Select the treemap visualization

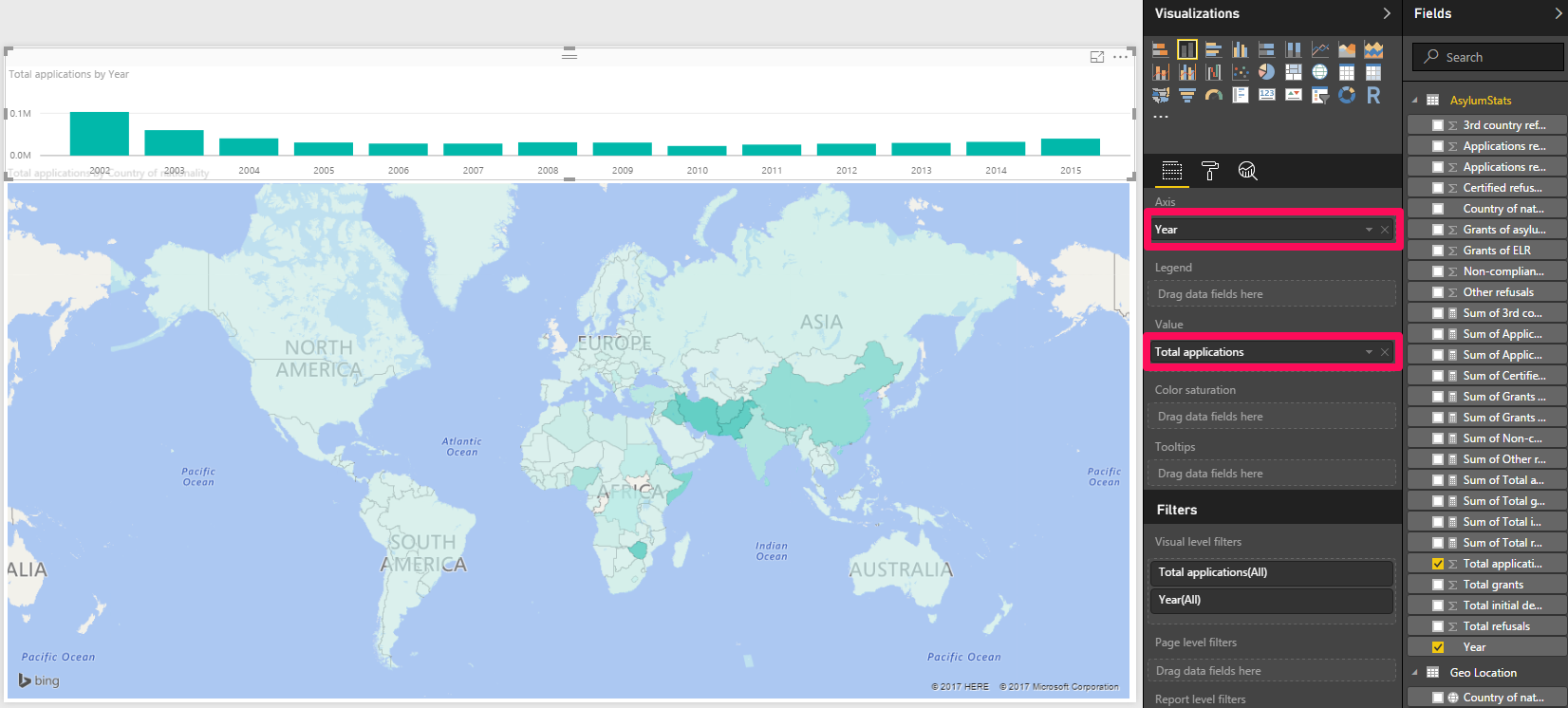1293,72
